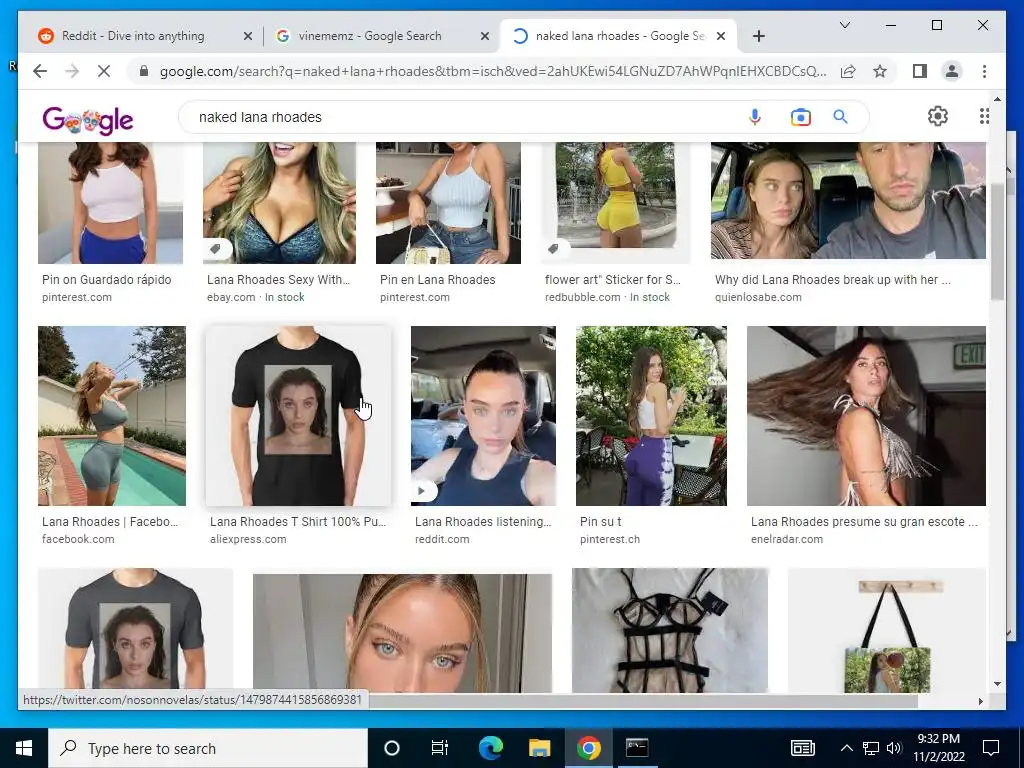The height and width of the screenshot is (768, 1024).
Task: Open Task View on the taskbar
Action: (440, 748)
